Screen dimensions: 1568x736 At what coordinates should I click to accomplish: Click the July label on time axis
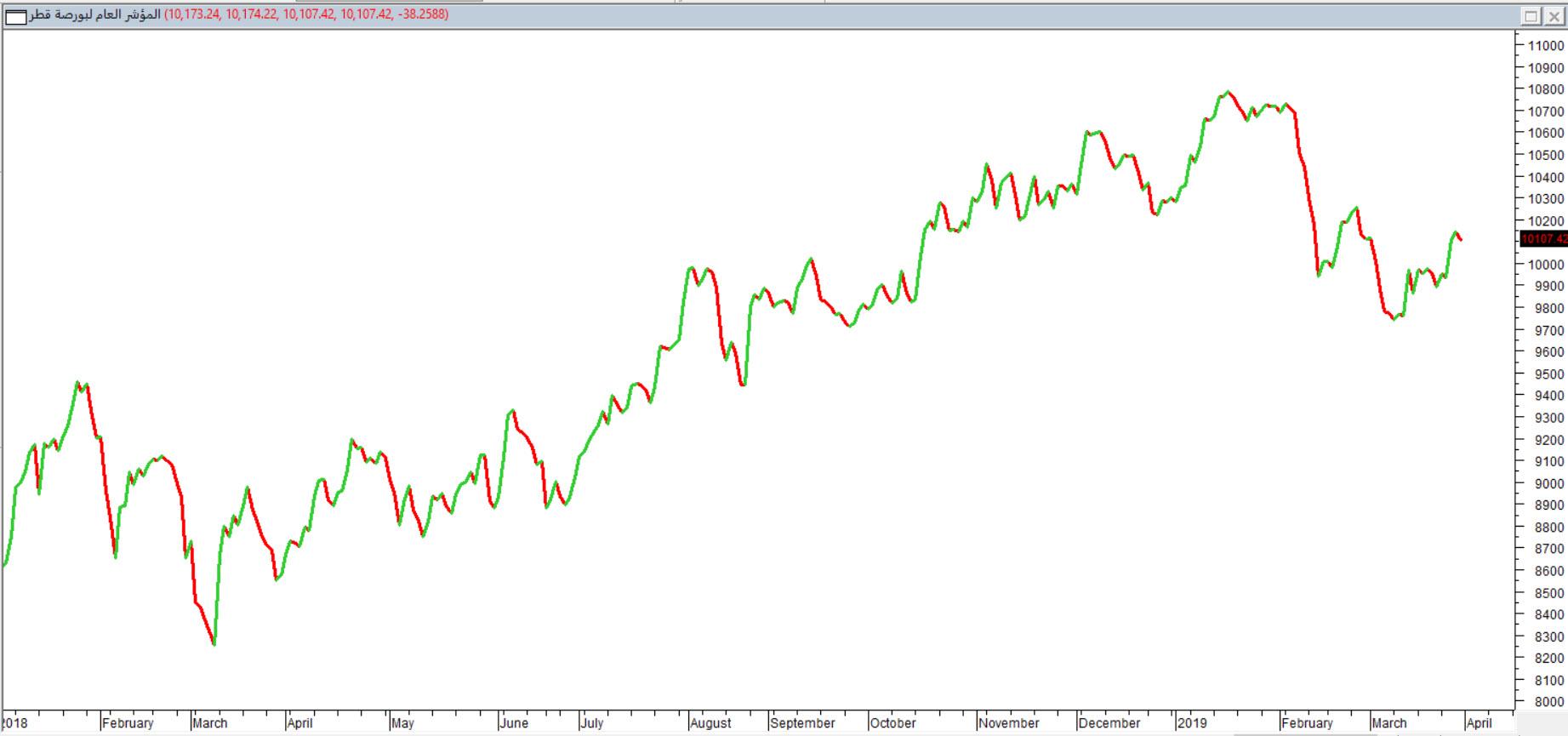tap(592, 723)
